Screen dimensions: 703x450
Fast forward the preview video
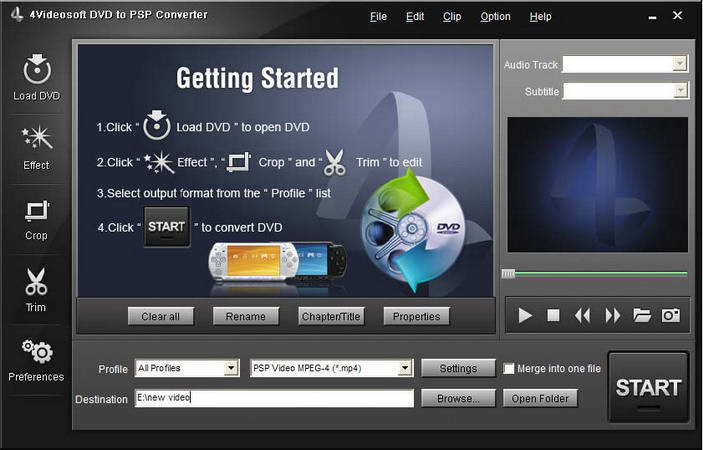612,316
